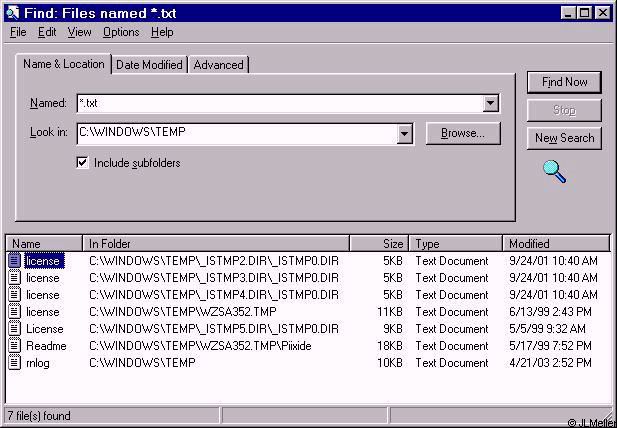
Task: Close the Find window
Action: coord(602,13)
